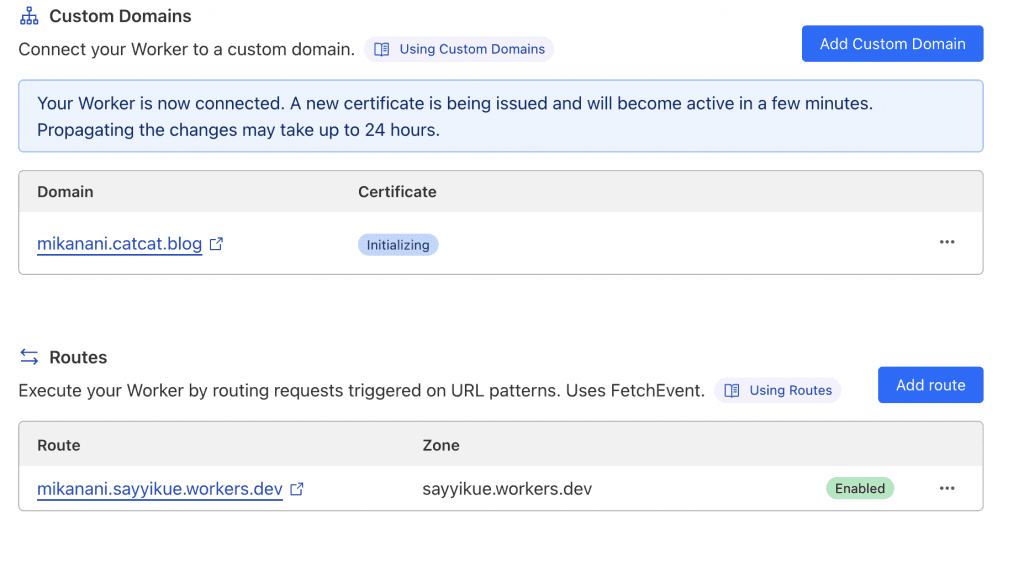The height and width of the screenshot is (582, 1024).
Task: Open the three-dot menu for mikanani.catcat.blog
Action: point(947,242)
